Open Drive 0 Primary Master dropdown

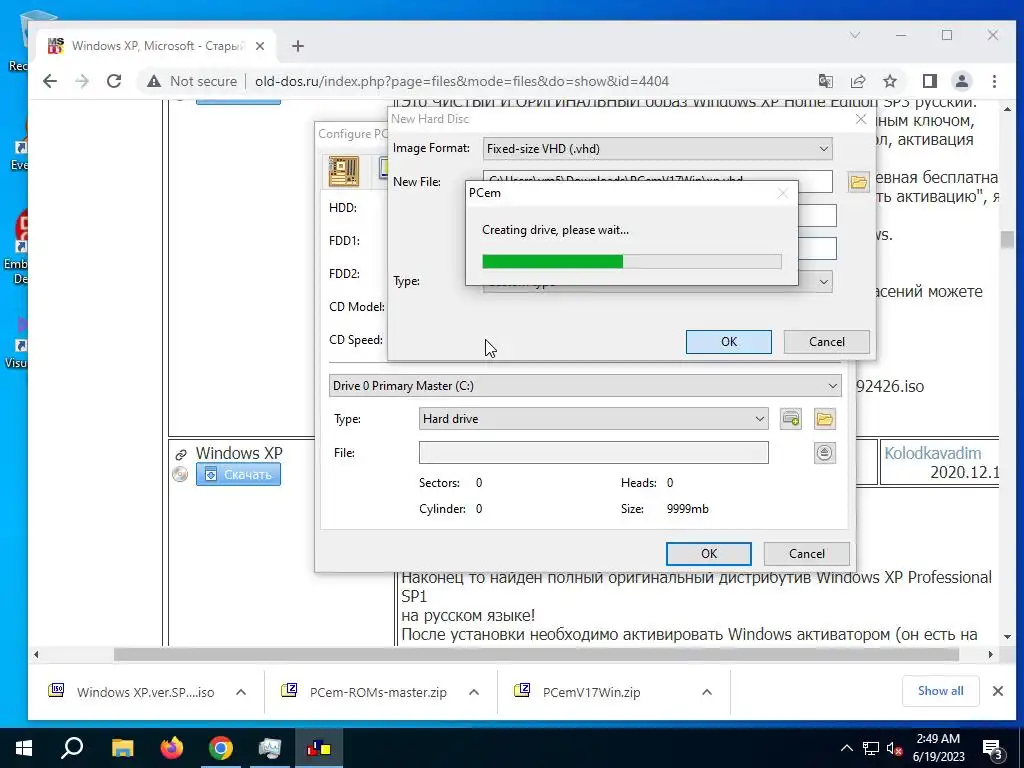[x=585, y=385]
